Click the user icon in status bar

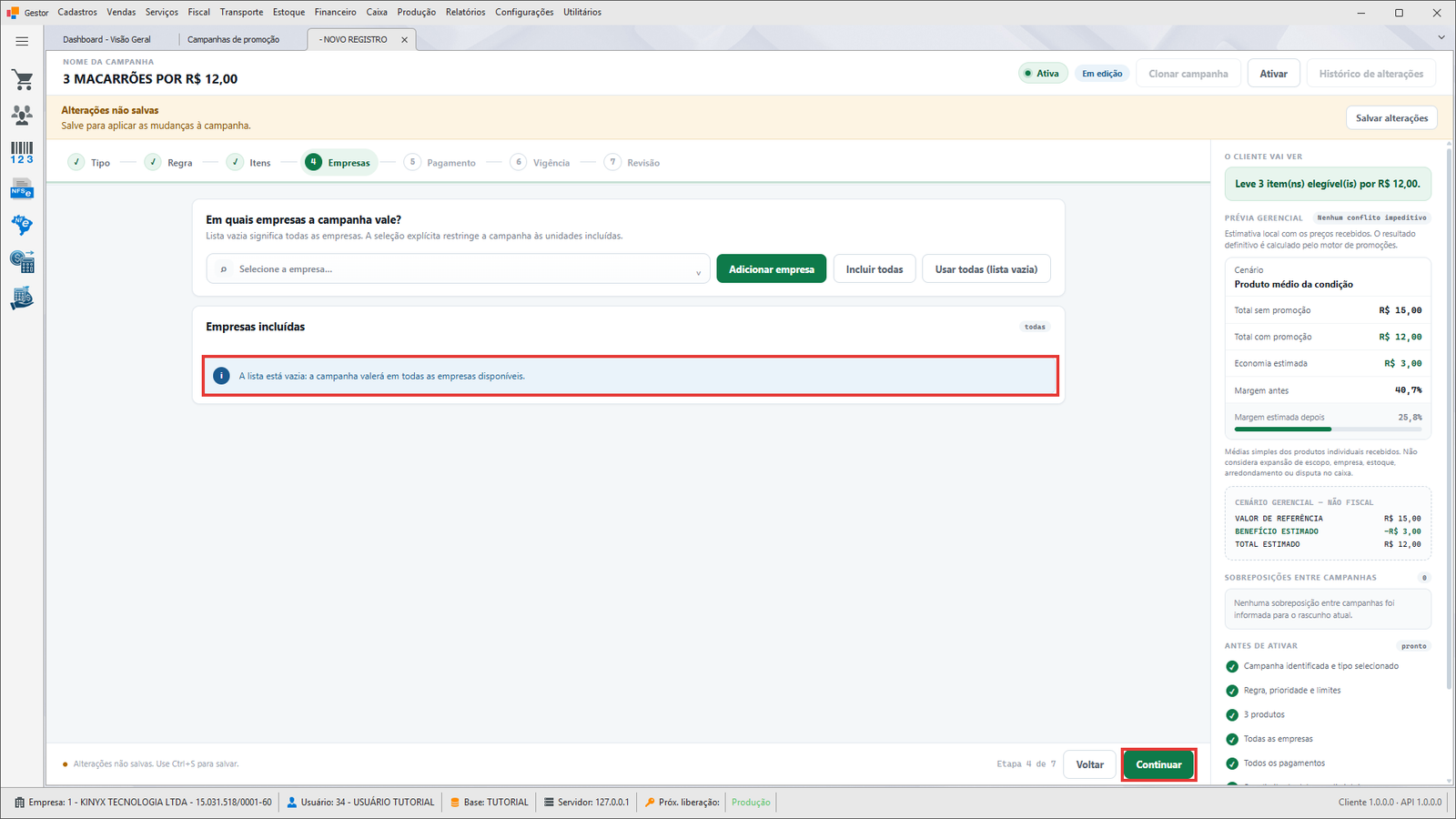coord(292,803)
